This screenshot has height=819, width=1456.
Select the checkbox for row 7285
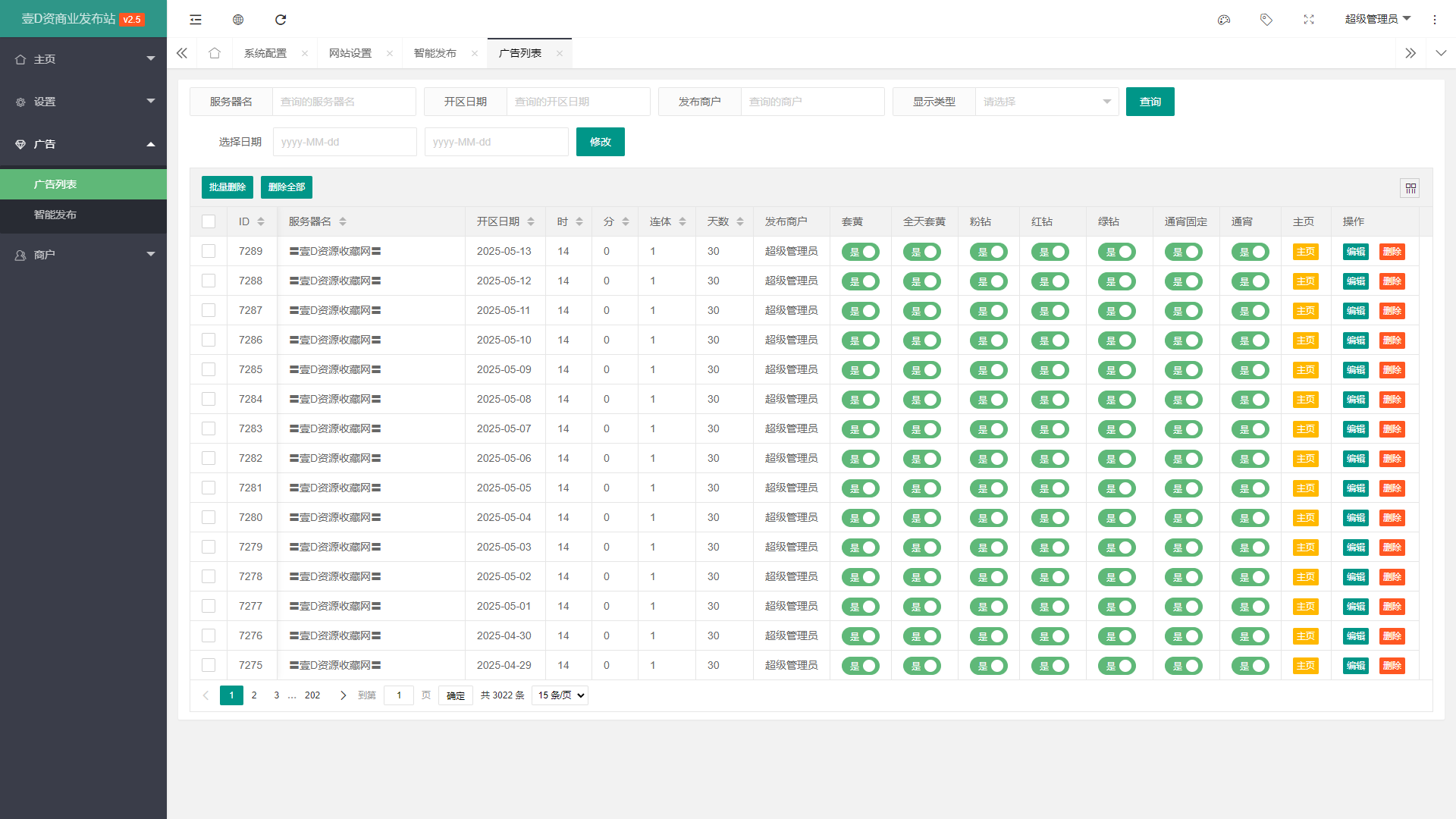209,369
